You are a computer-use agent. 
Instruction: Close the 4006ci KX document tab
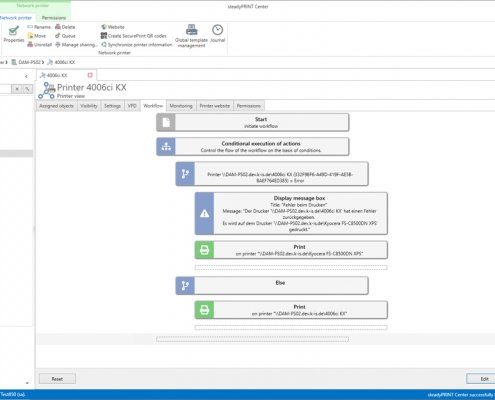90,75
